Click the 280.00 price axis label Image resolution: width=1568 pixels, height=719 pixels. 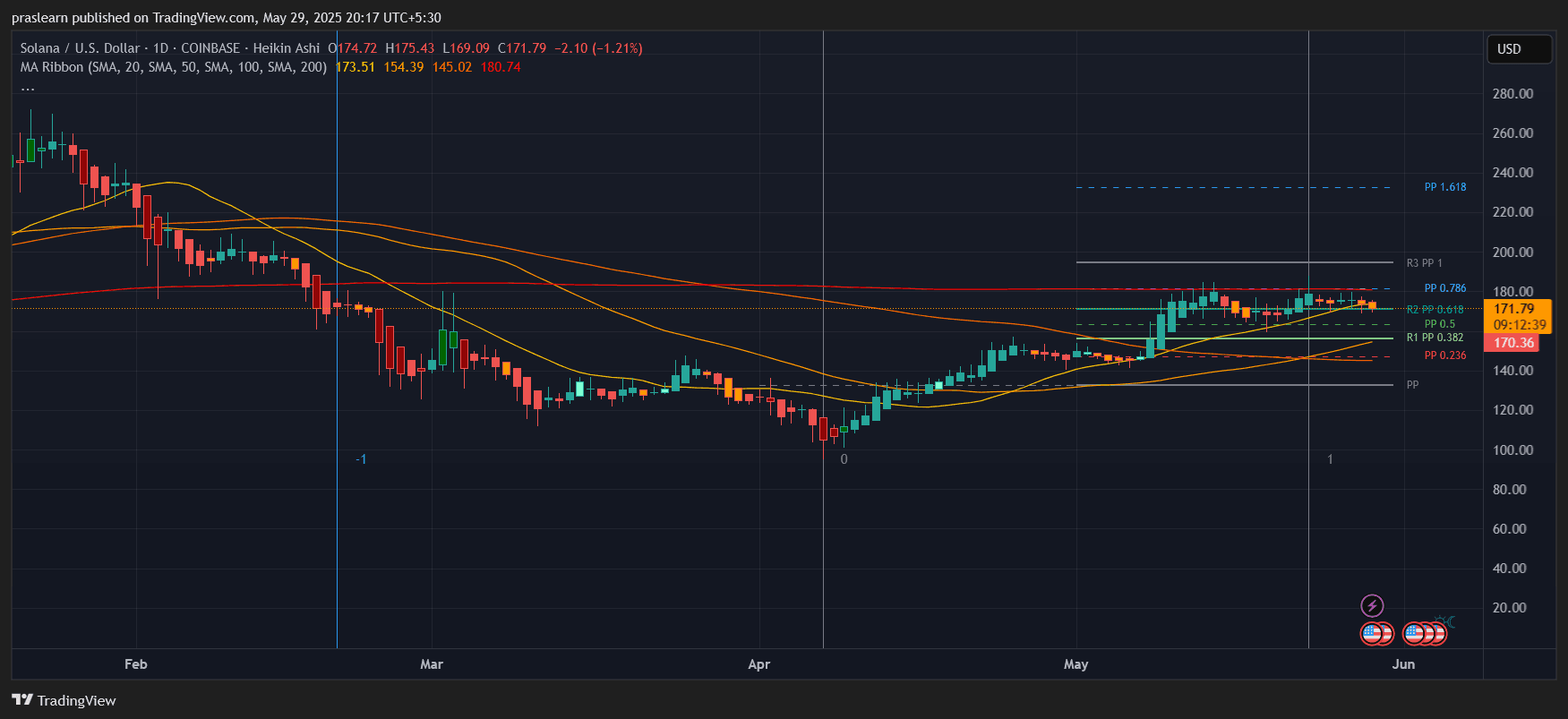coord(1513,94)
